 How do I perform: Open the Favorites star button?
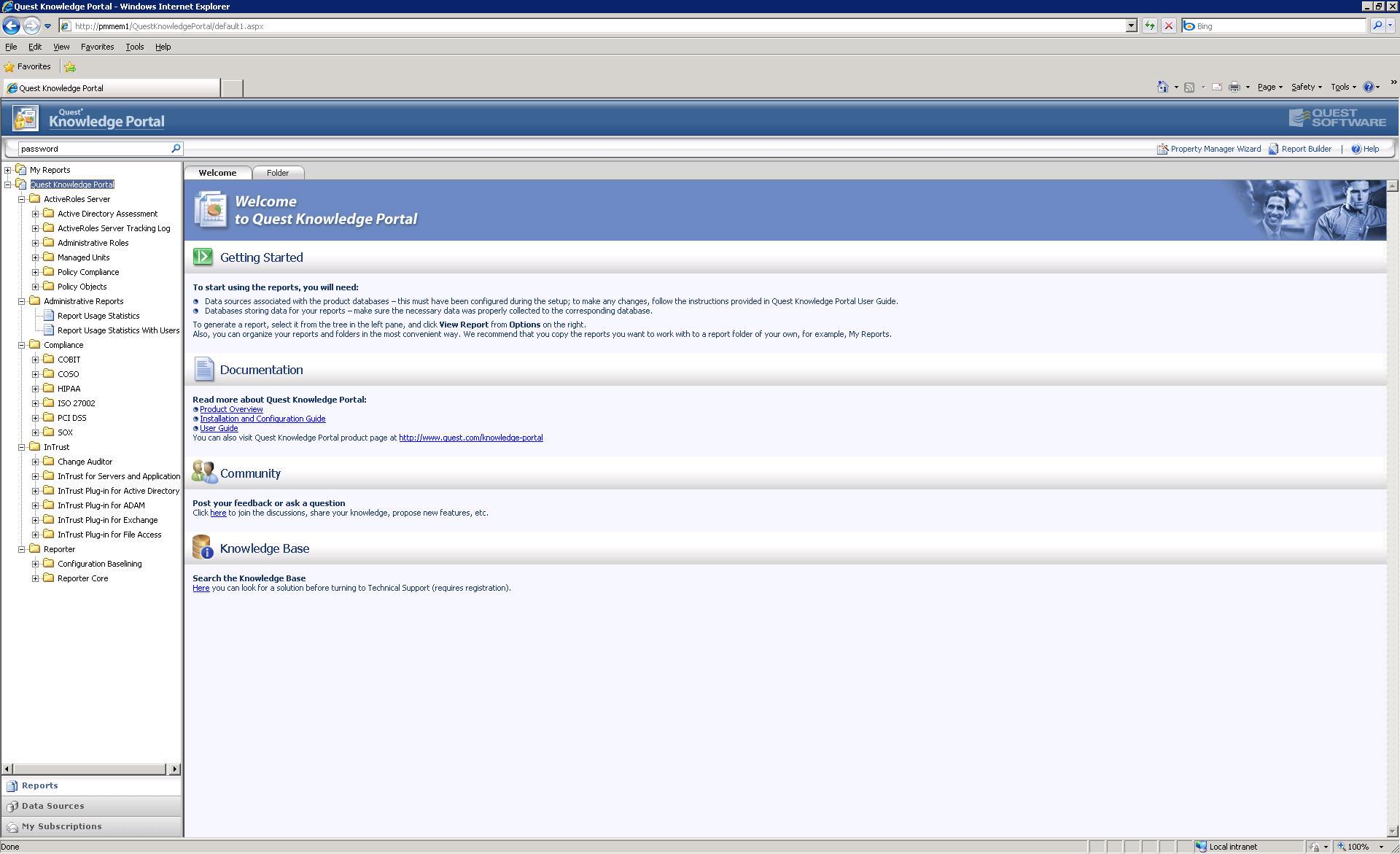coord(28,66)
